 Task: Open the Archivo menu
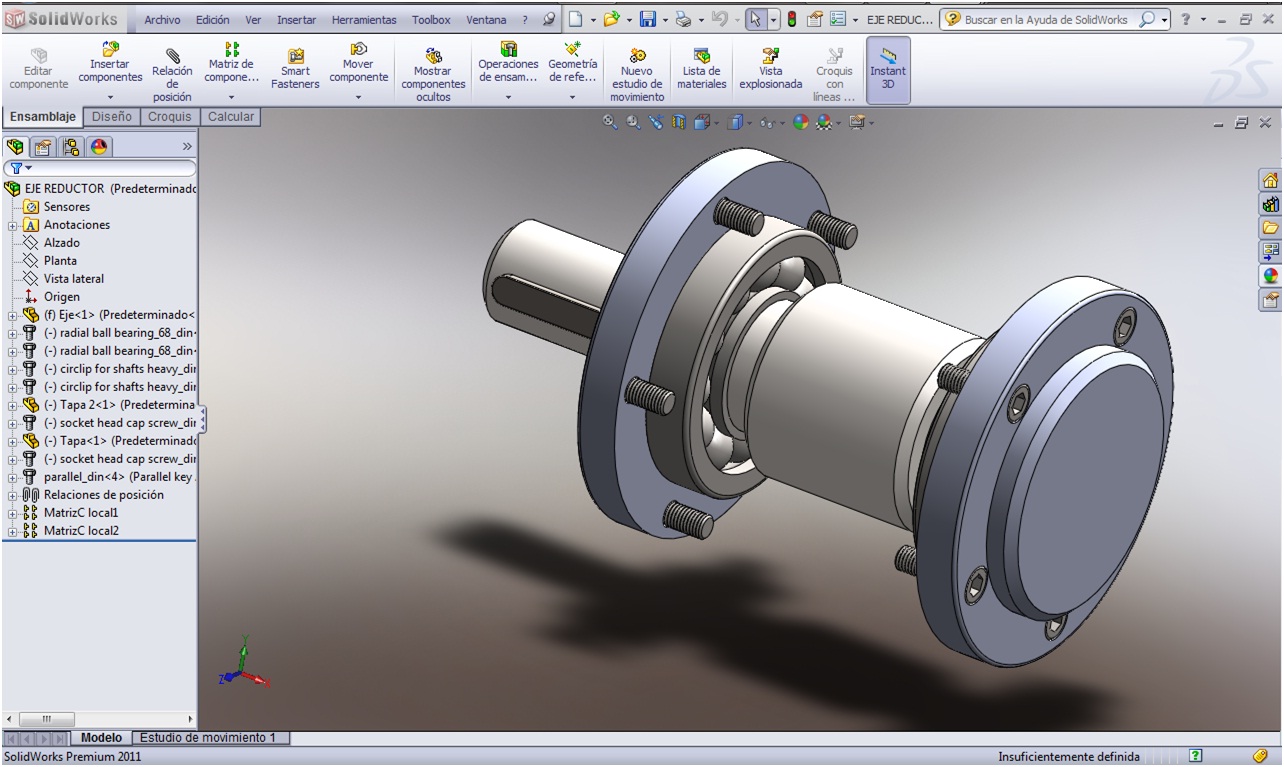coord(162,20)
